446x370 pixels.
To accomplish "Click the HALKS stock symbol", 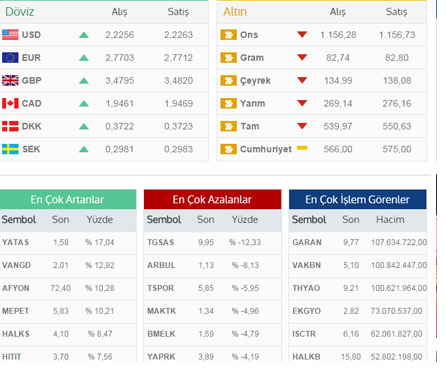I will coord(16,334).
